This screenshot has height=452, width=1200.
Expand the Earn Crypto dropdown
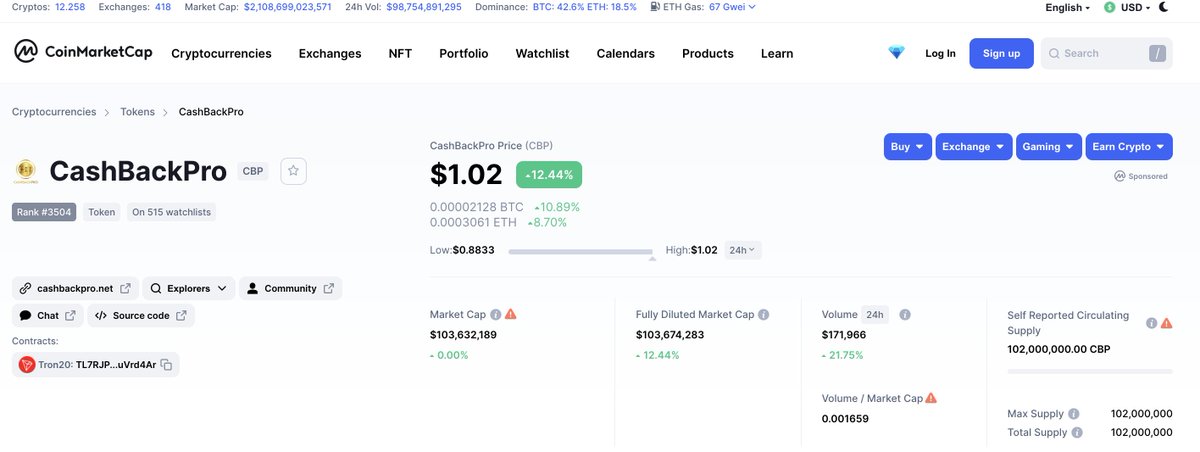1129,146
